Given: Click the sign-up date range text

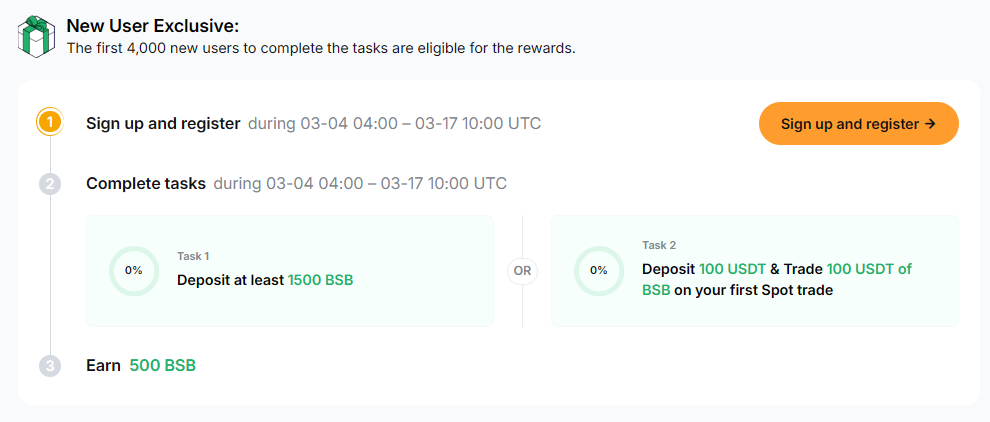Looking at the screenshot, I should tap(394, 124).
